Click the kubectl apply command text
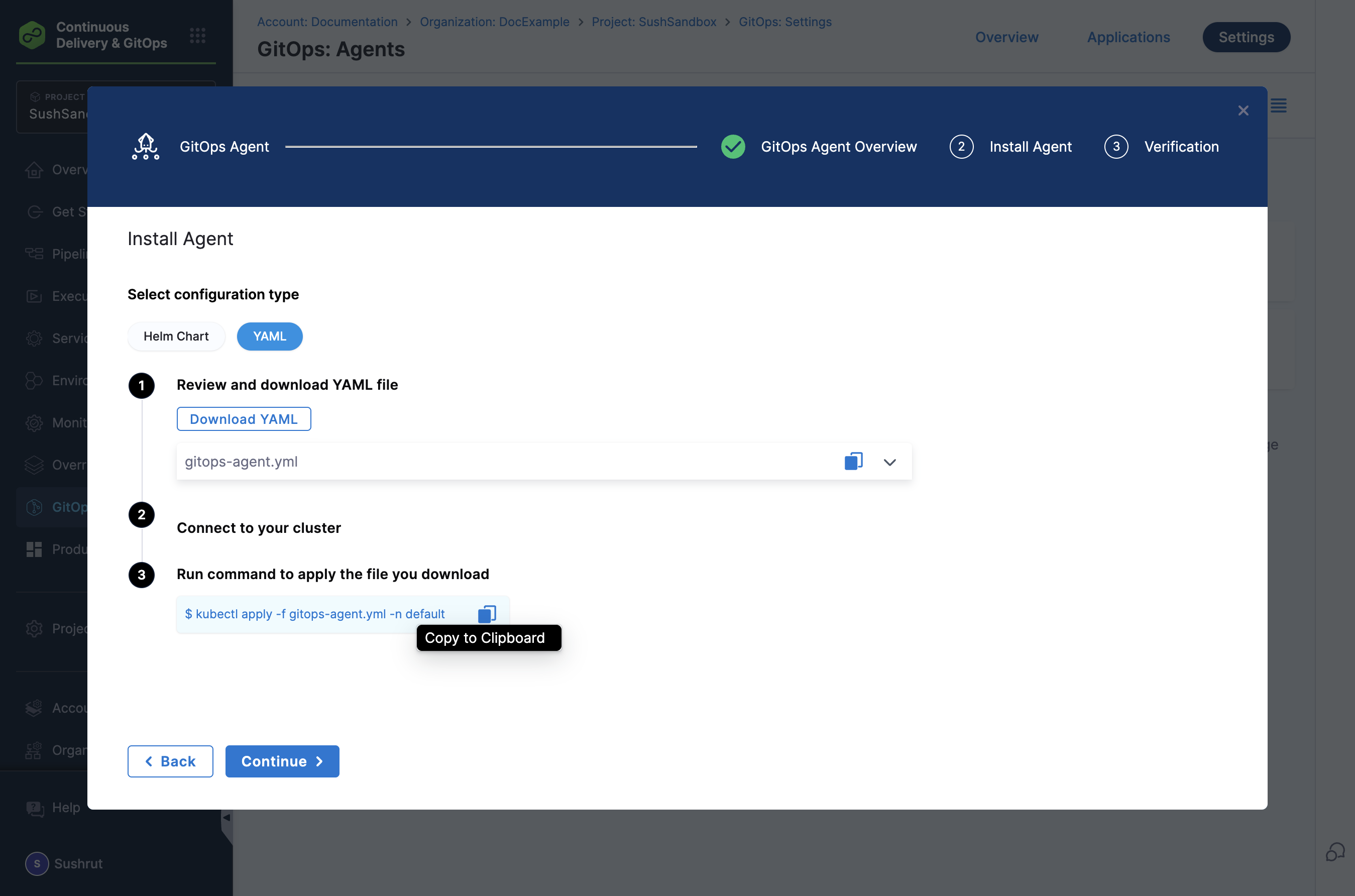The width and height of the screenshot is (1355, 896). tap(315, 614)
